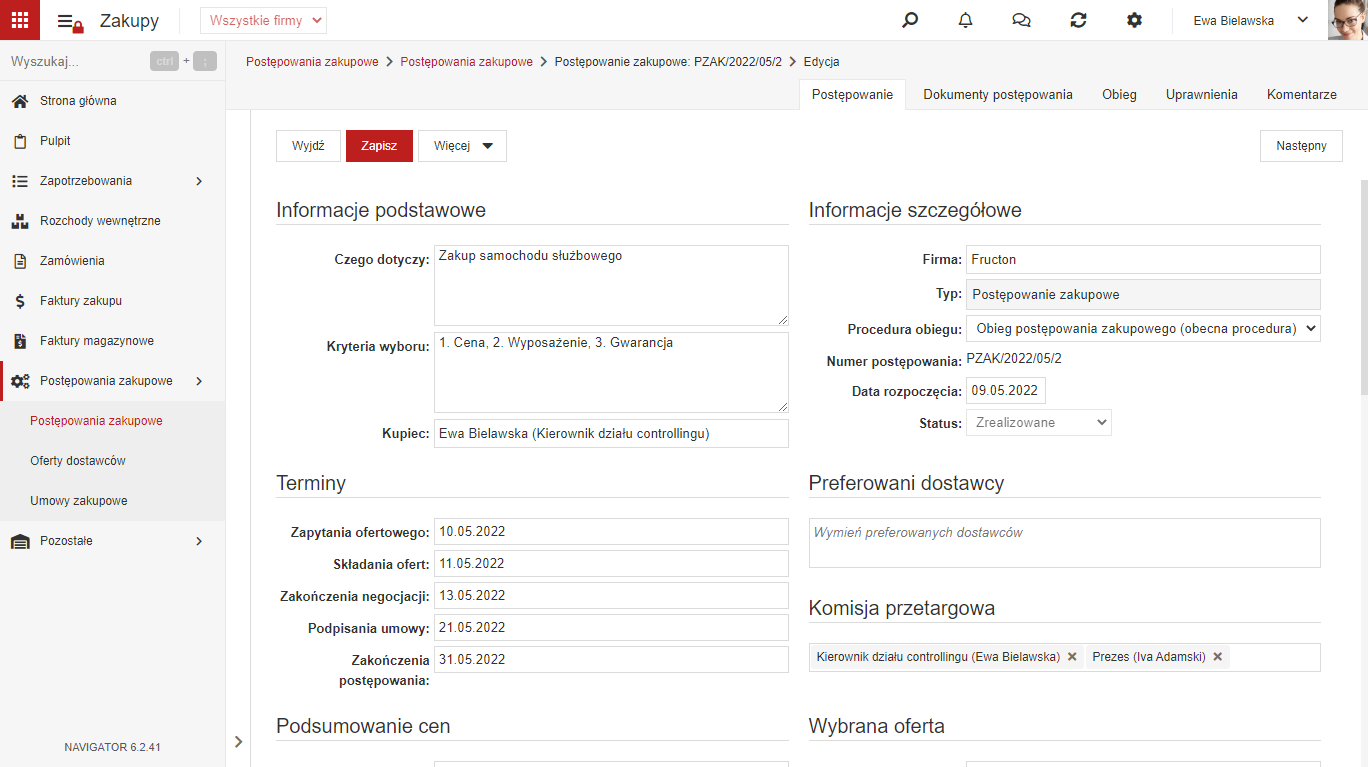The image size is (1368, 767).
Task: Click the vertical page scrollbar
Action: [1363, 290]
